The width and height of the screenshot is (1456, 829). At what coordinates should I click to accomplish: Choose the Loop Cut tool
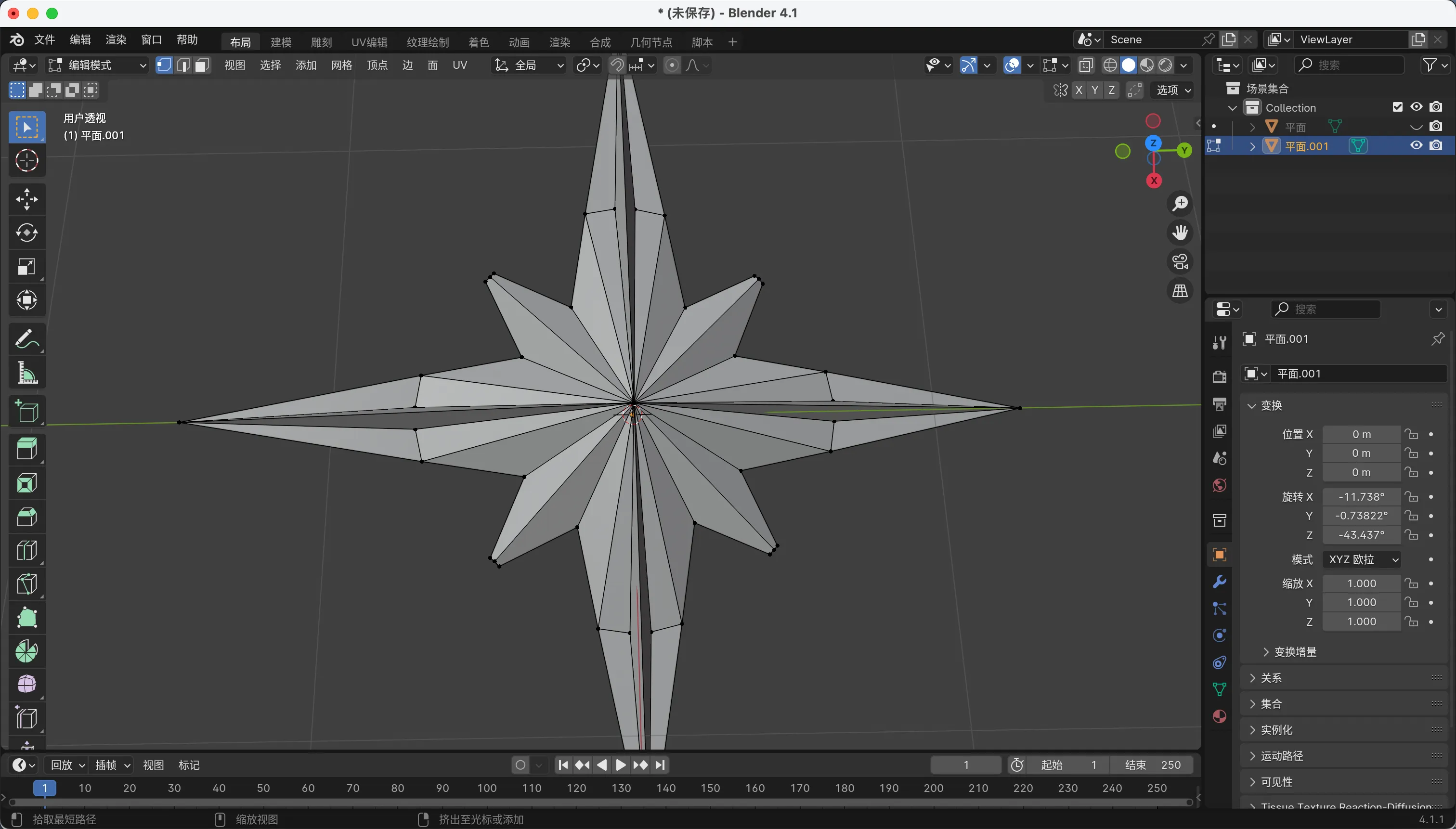[27, 551]
